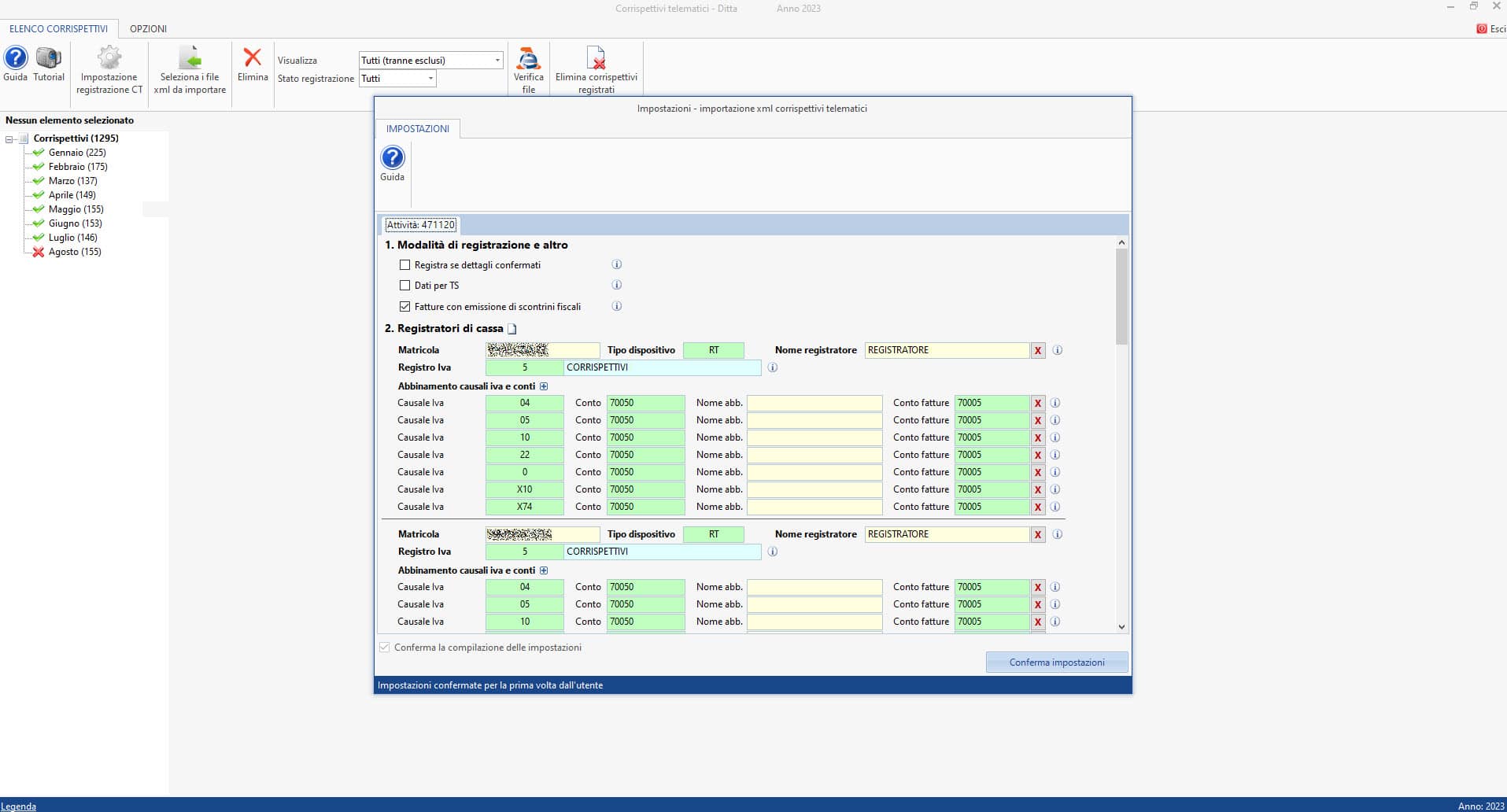Click Elimina corrispettivi registrati icon

597,59
